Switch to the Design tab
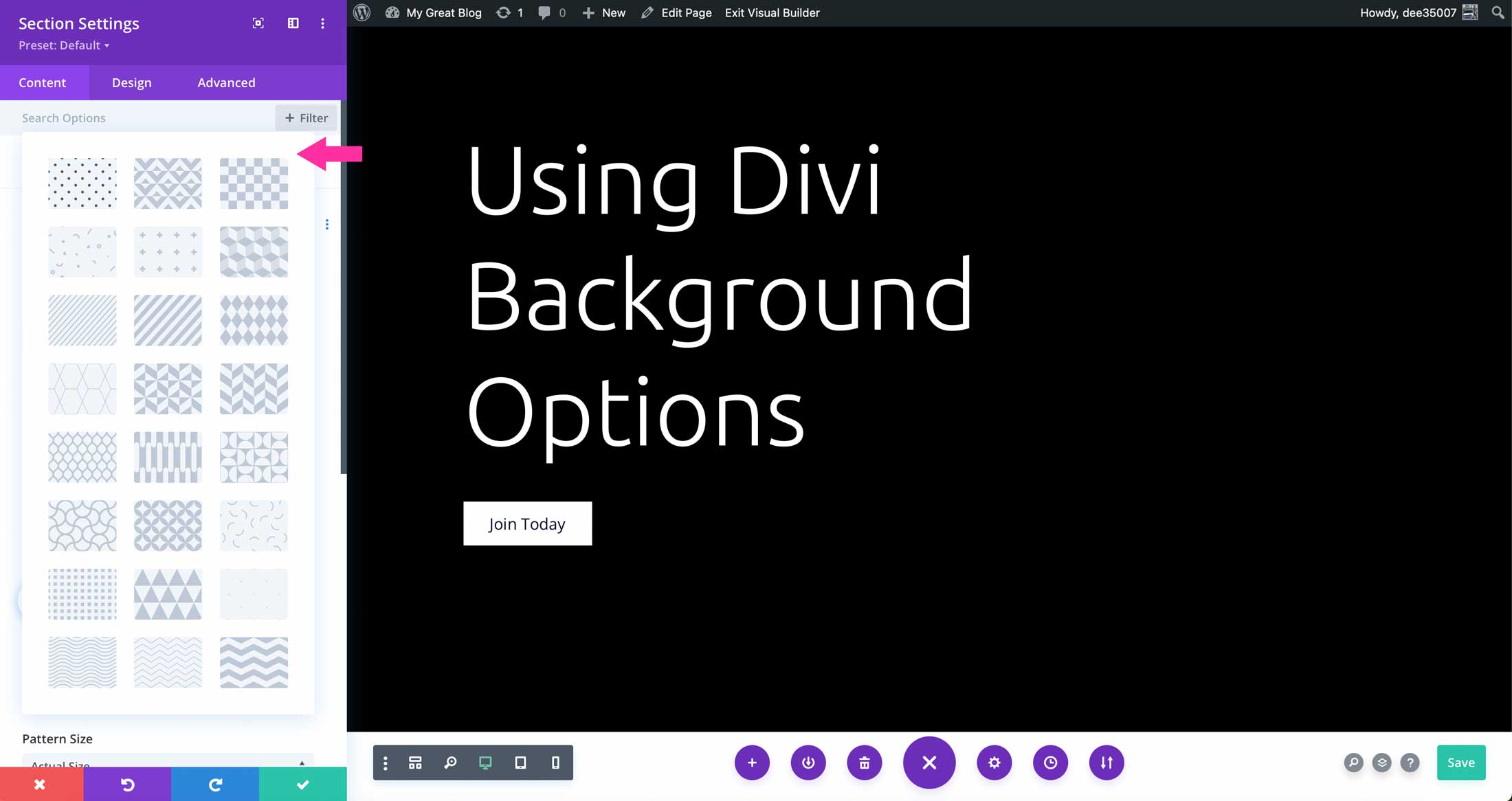 131,82
